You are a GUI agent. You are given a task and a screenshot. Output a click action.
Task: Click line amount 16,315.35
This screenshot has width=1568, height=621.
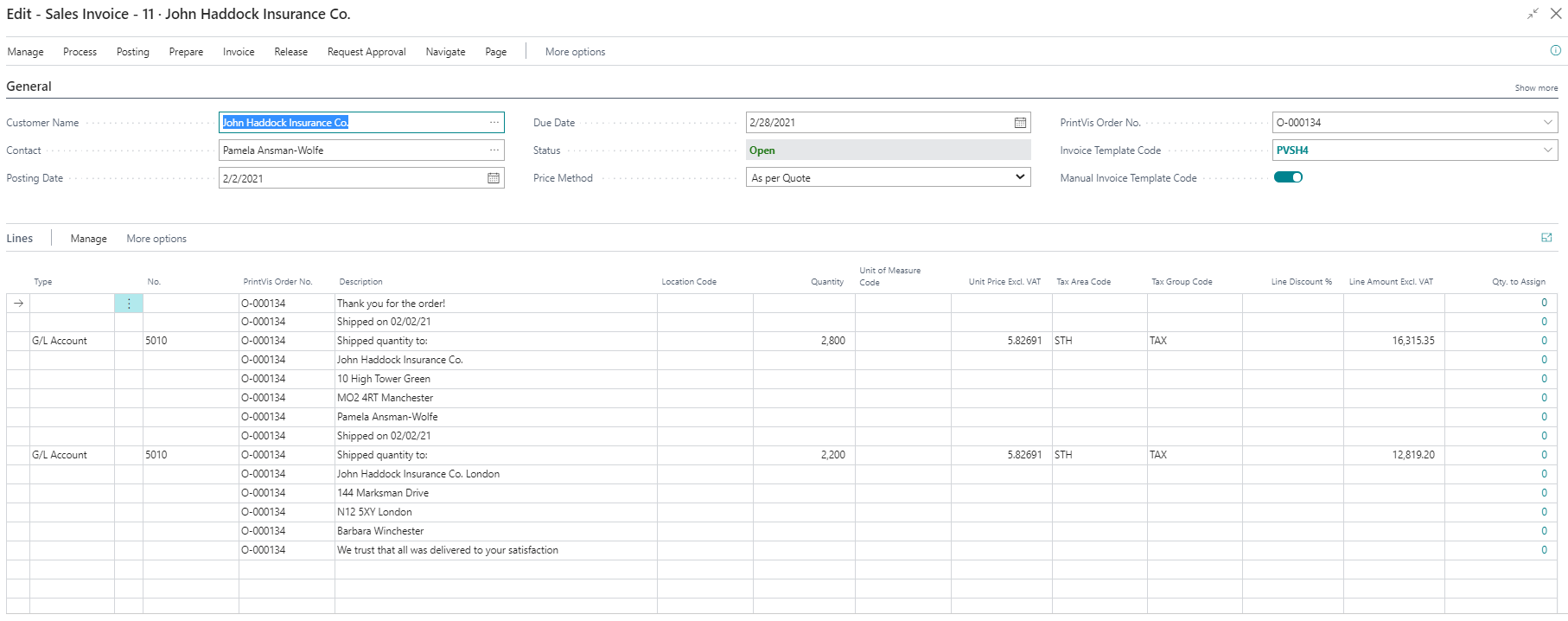(x=1393, y=341)
